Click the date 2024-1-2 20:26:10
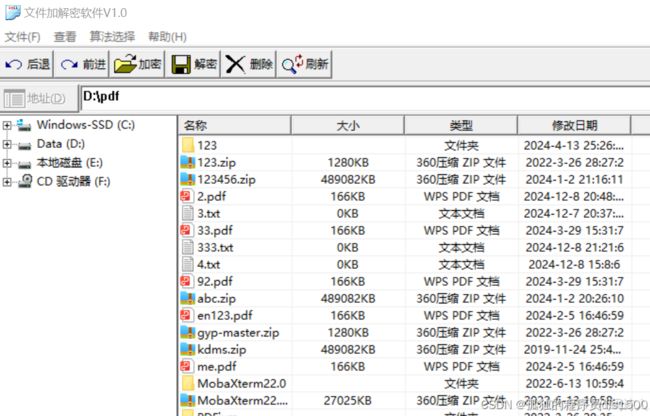The image size is (650, 416). [574, 298]
